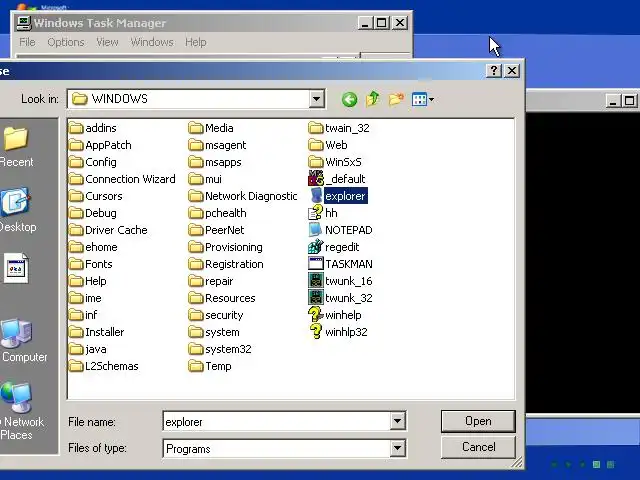Open the Recent places shortcut

tap(16, 147)
